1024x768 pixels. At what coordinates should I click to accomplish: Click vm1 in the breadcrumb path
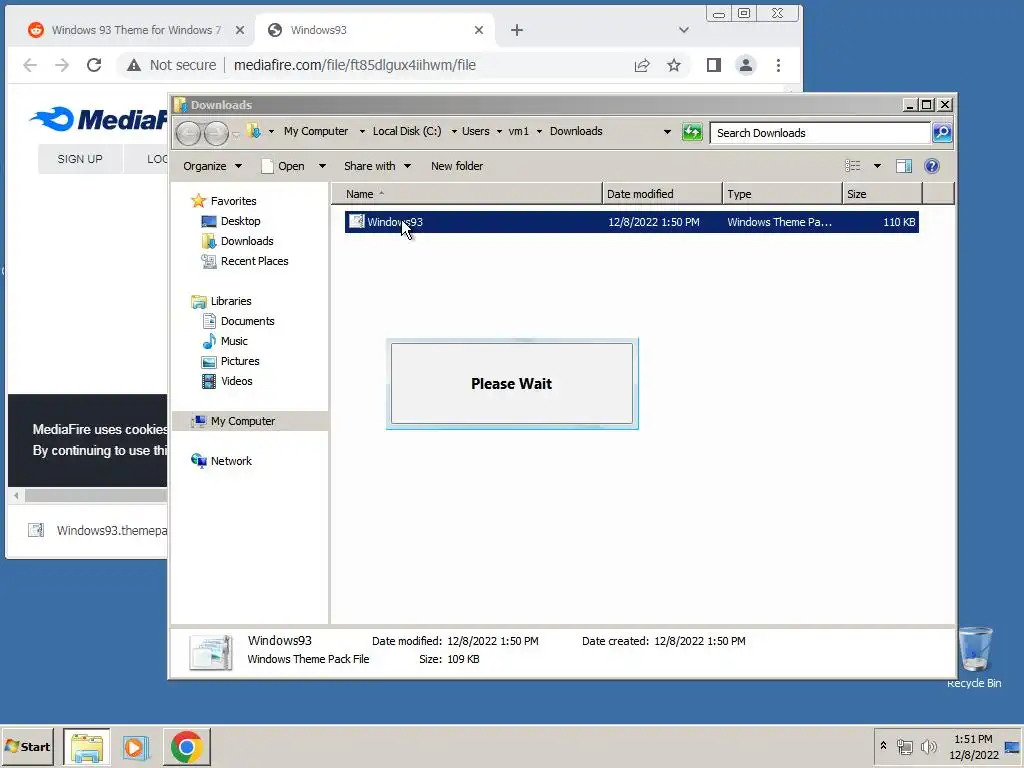519,131
